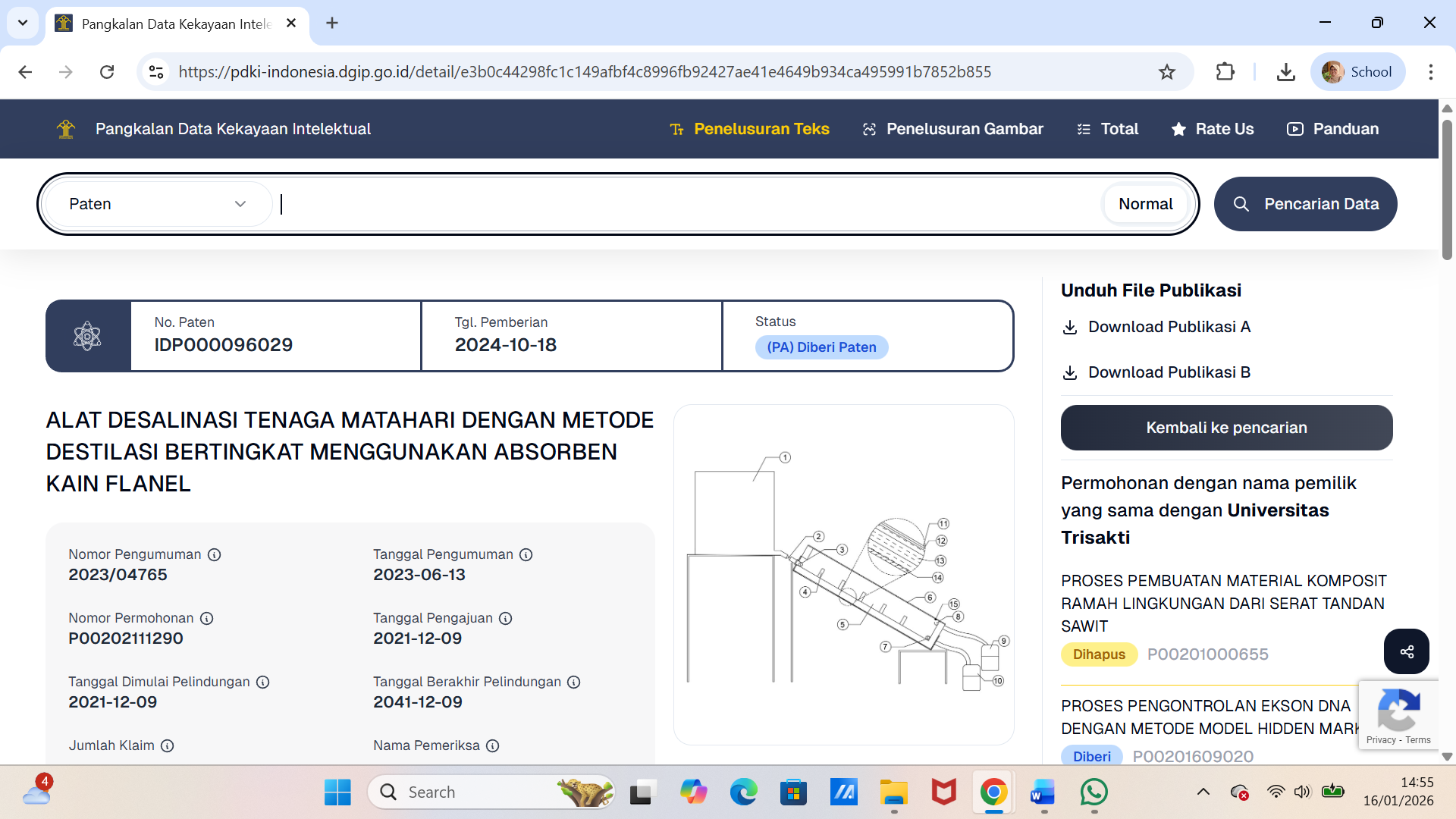
Task: Select the Panduan navigation item
Action: pyautogui.click(x=1332, y=129)
